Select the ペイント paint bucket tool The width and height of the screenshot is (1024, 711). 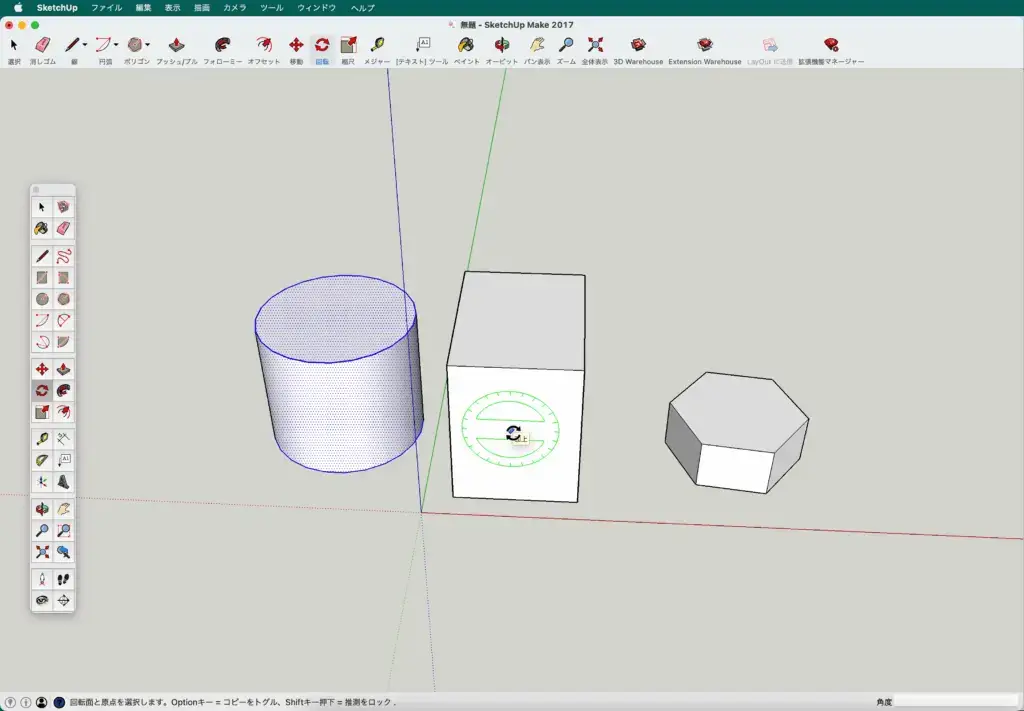point(466,45)
